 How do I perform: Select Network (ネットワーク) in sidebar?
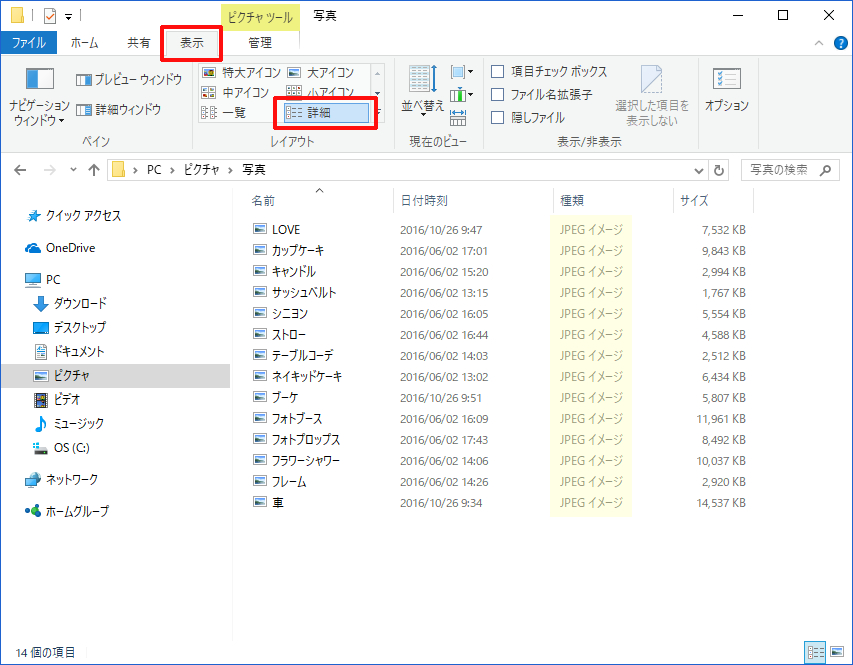coord(61,479)
